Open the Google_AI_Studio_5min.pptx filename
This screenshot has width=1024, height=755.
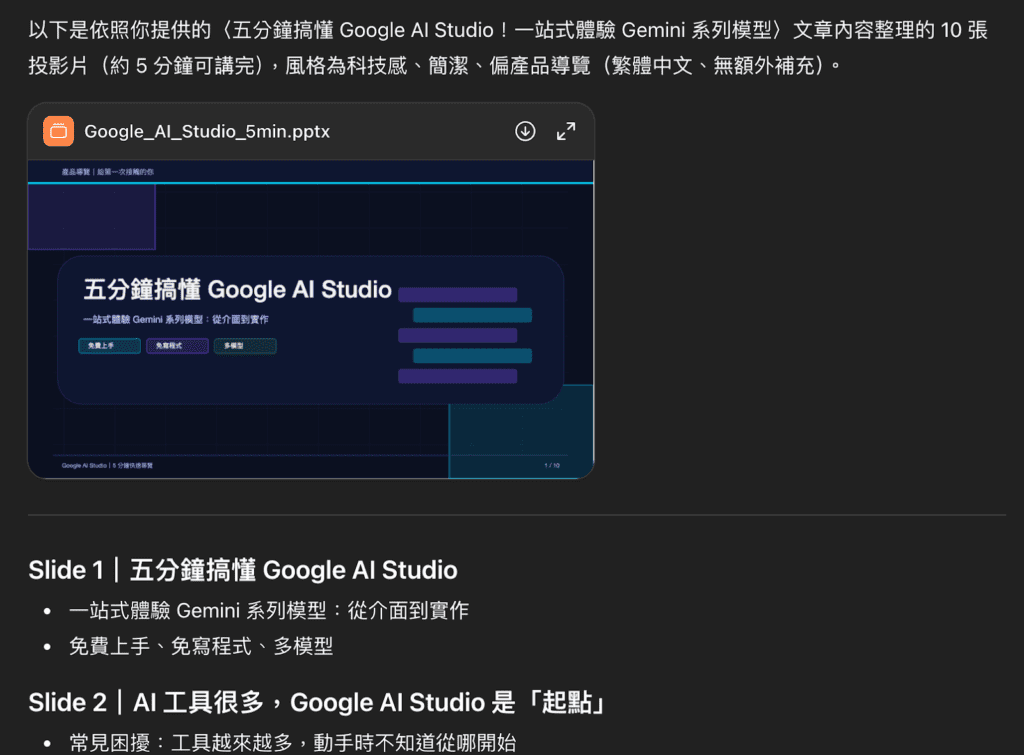pyautogui.click(x=207, y=132)
